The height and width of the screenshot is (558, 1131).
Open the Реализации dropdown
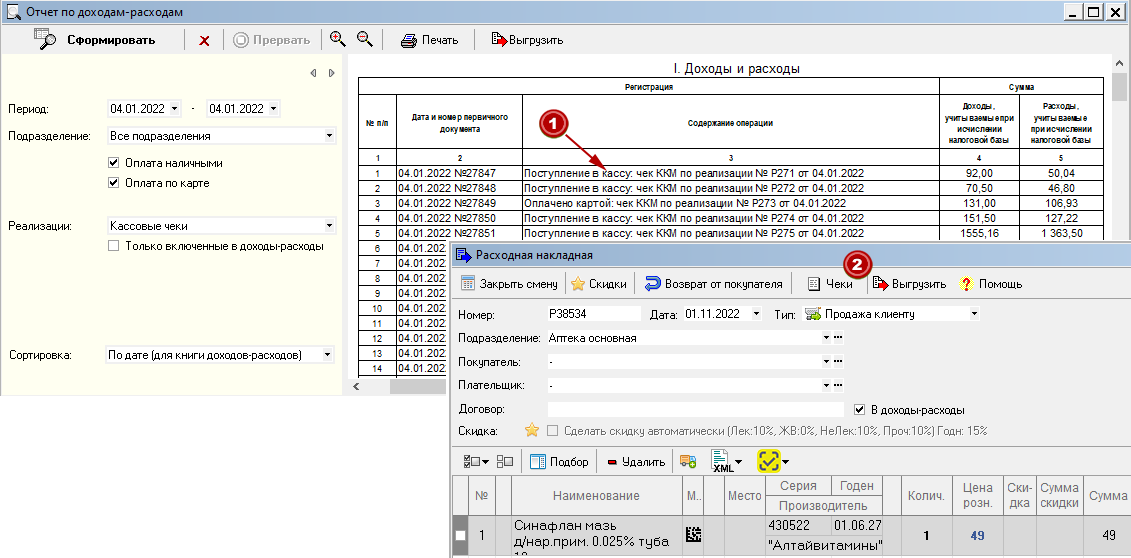tap(330, 226)
